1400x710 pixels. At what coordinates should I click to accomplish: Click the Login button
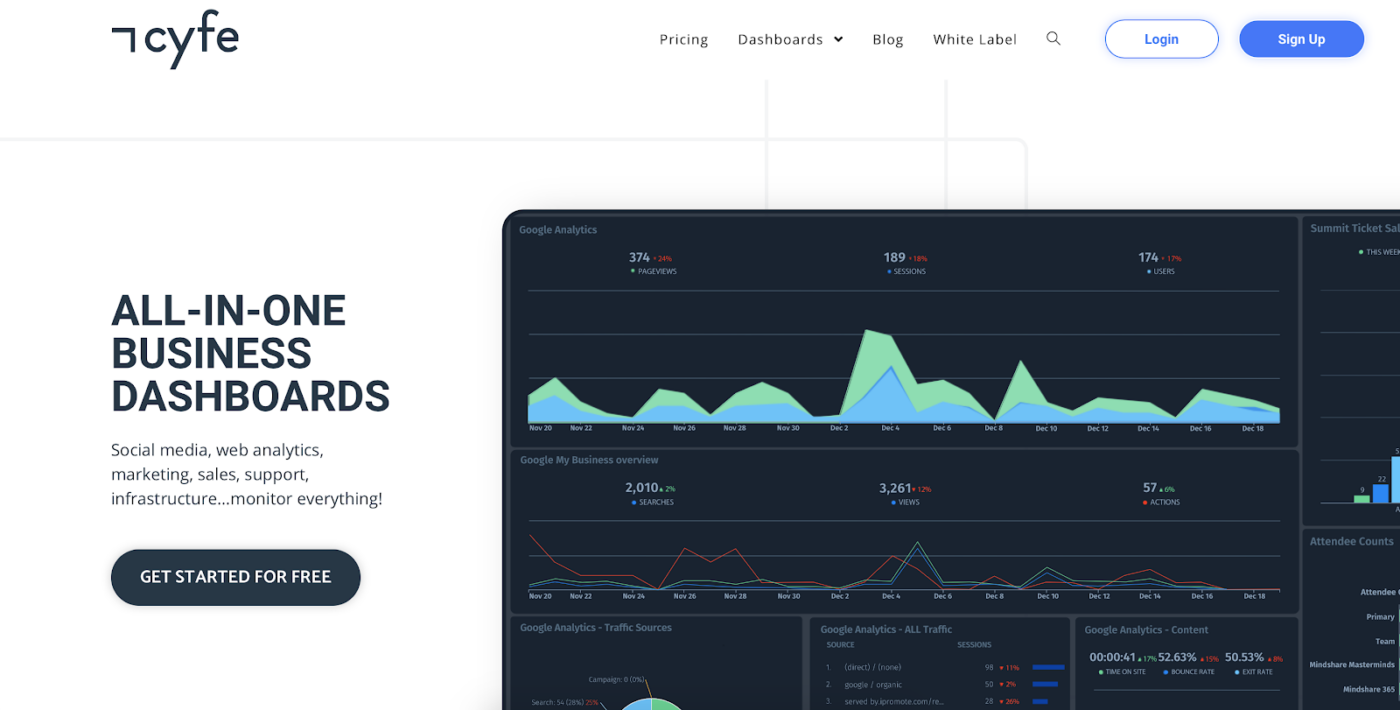click(1161, 39)
